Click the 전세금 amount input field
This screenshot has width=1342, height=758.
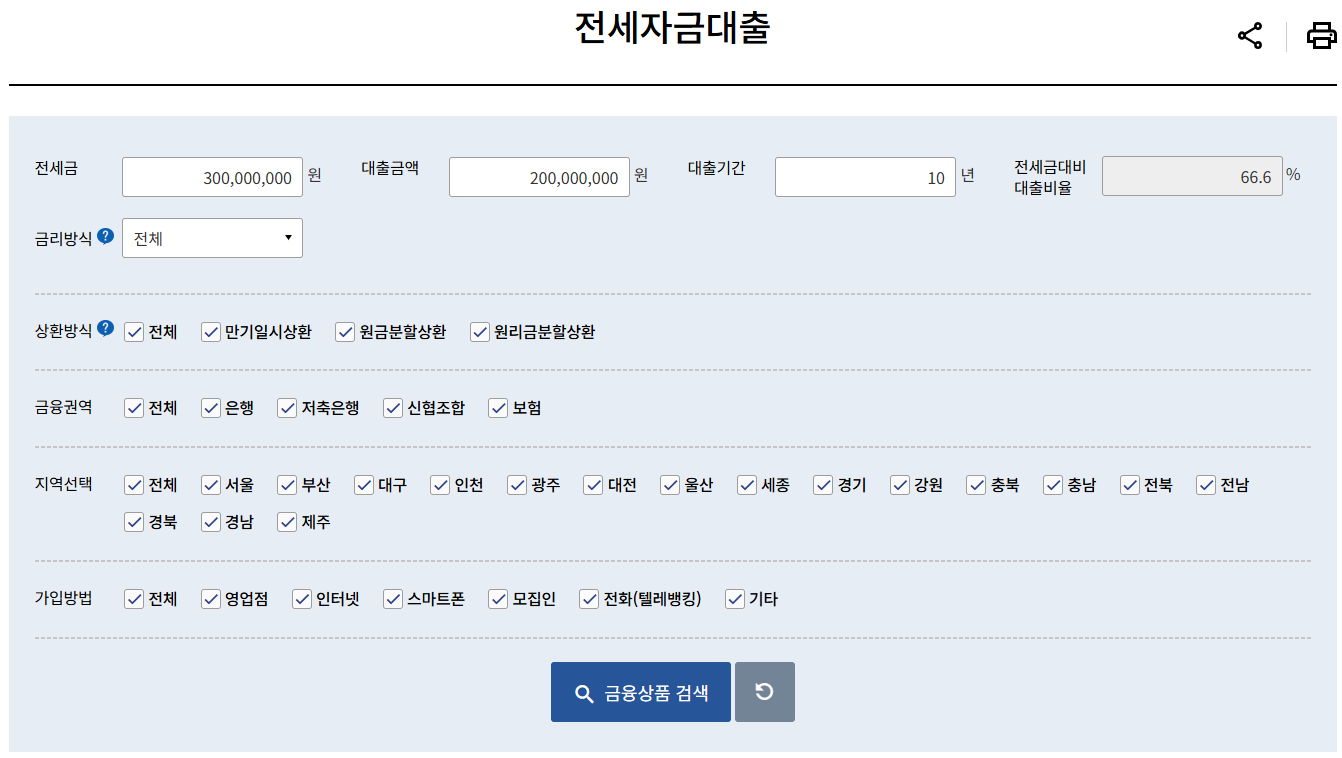click(x=212, y=177)
